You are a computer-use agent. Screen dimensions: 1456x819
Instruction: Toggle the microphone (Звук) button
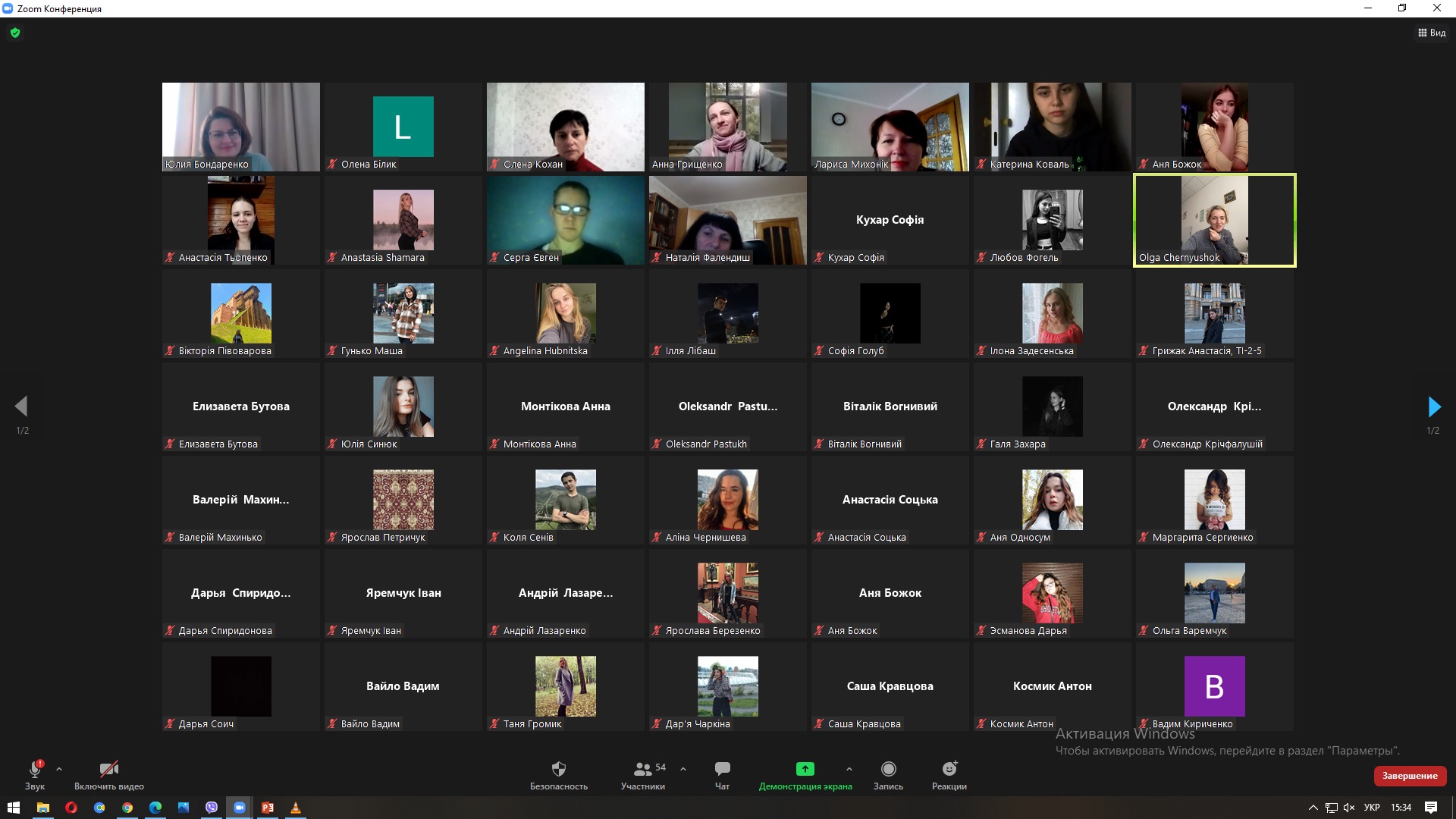[35, 769]
